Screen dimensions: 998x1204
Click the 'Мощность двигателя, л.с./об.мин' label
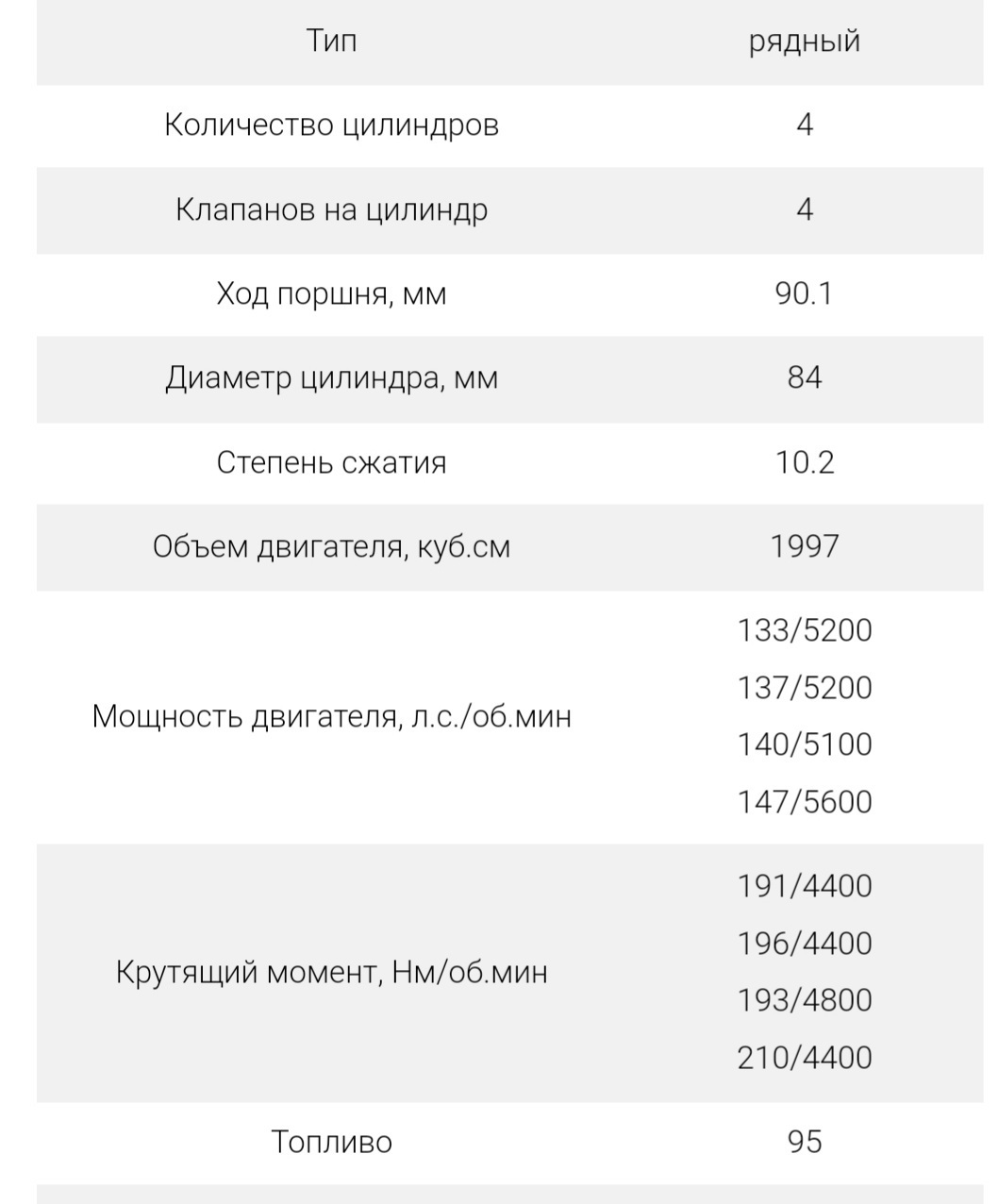point(331,717)
